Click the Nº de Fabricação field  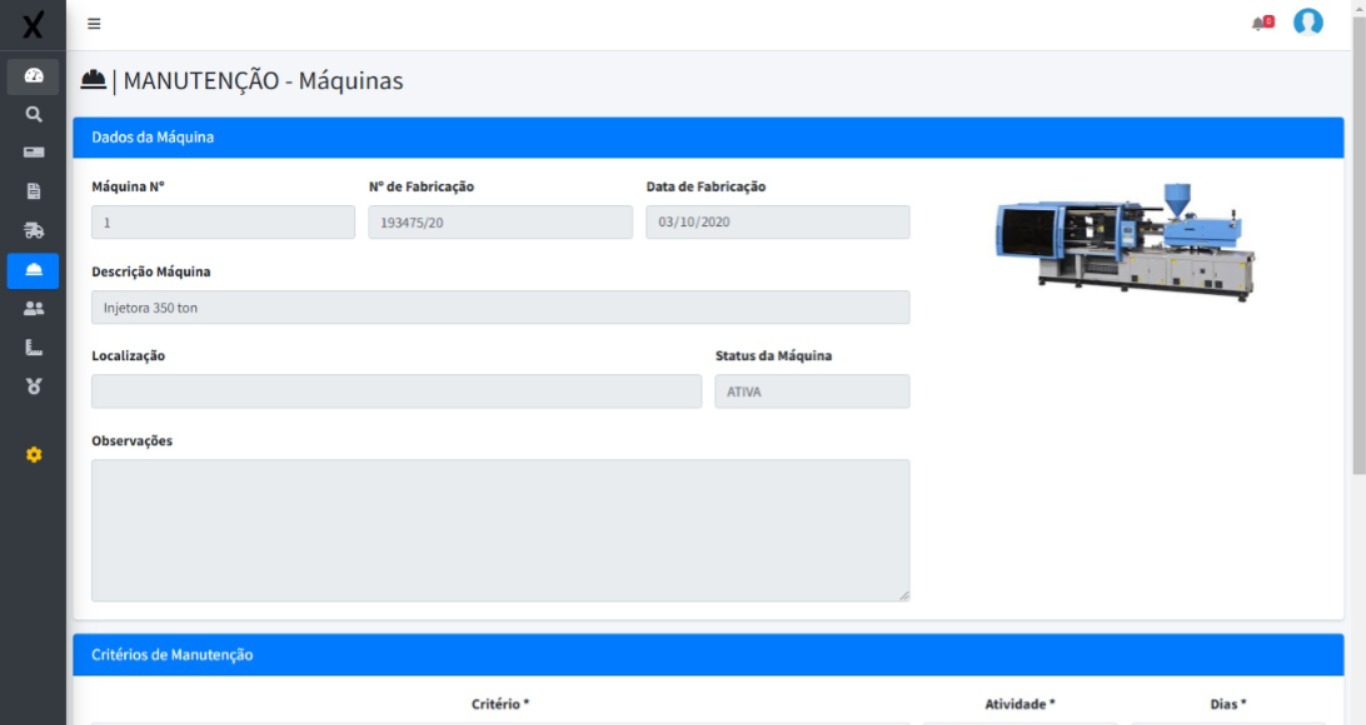pos(500,222)
